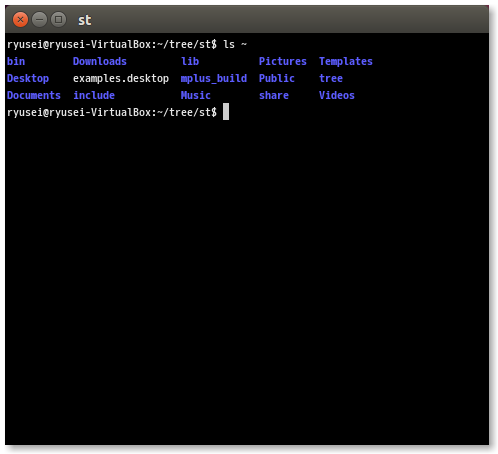The width and height of the screenshot is (498, 454).
Task: Close the st terminal window
Action: [x=20, y=20]
